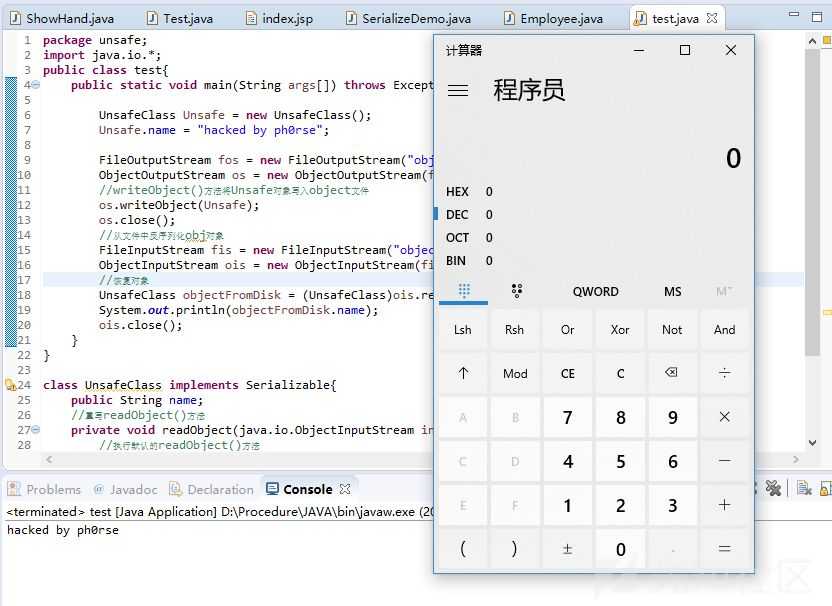Click the backspace key in calculator
This screenshot has width=832, height=606.
coord(672,373)
